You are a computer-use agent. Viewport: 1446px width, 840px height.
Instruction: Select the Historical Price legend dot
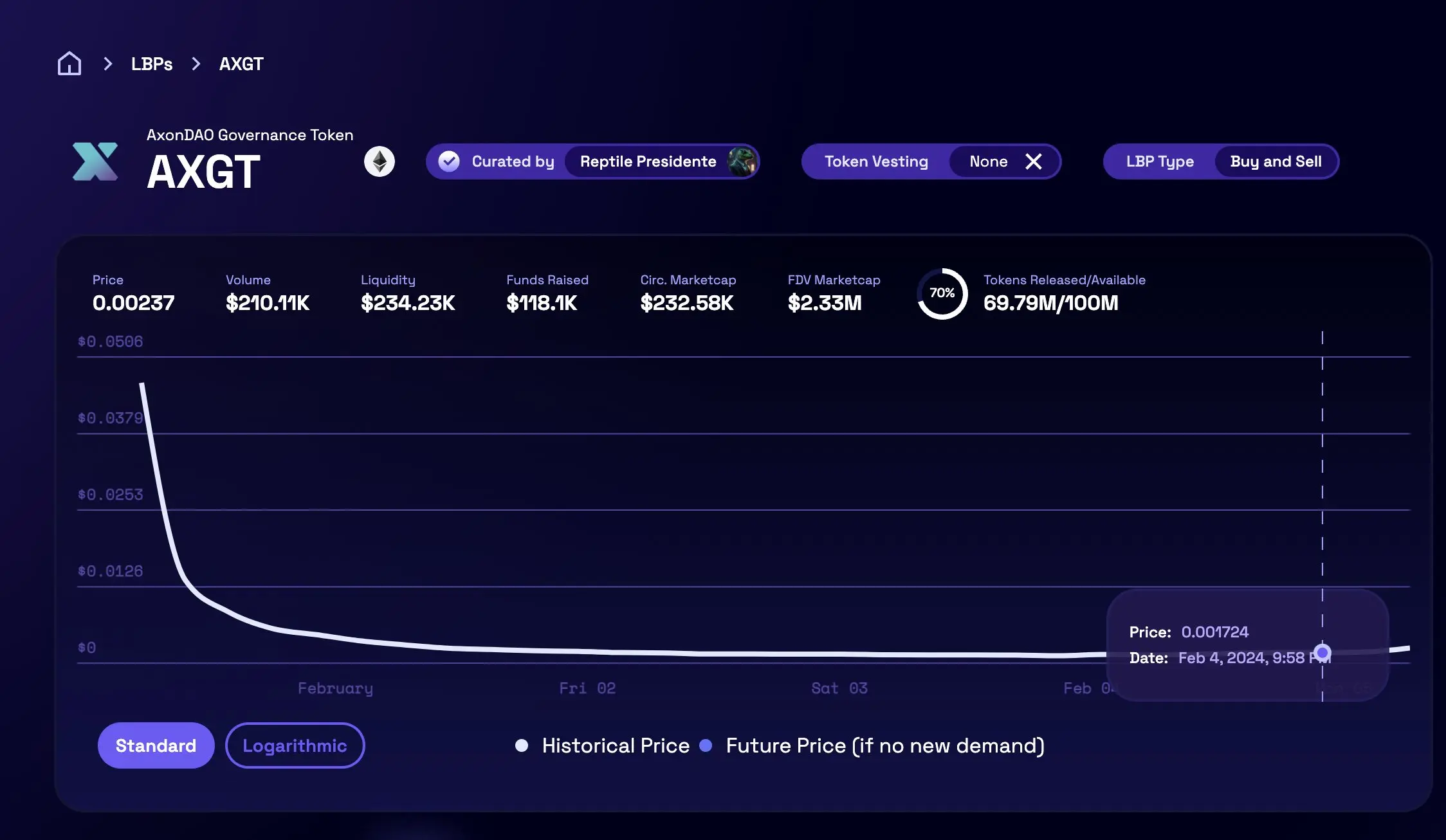click(521, 745)
